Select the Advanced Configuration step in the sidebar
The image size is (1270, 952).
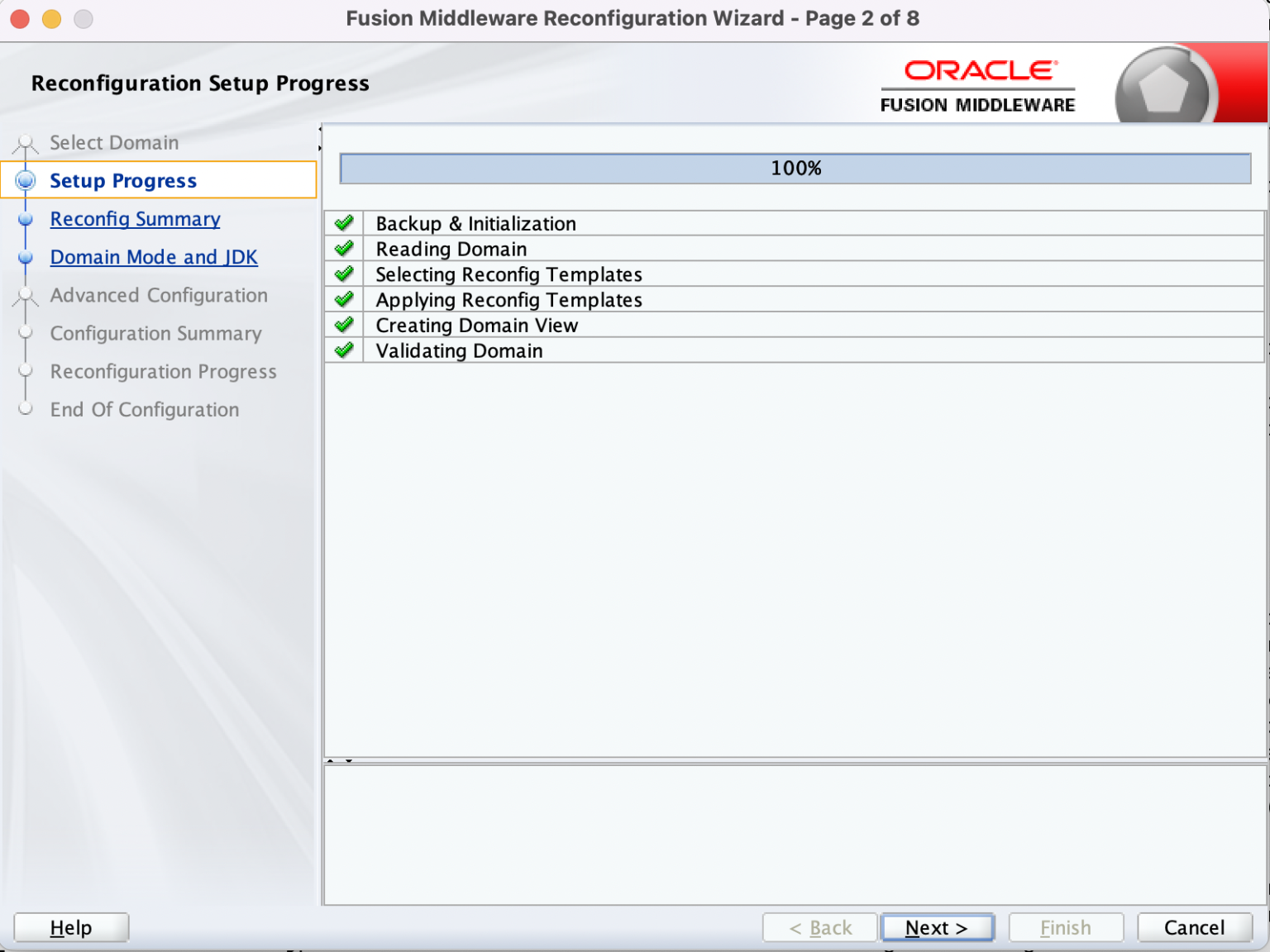pyautogui.click(x=159, y=295)
